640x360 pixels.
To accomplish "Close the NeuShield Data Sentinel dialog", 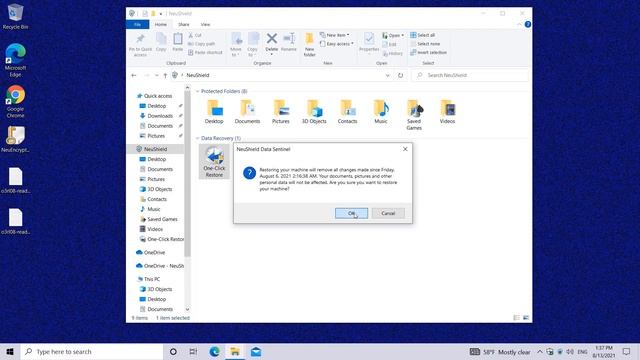I will click(405, 149).
